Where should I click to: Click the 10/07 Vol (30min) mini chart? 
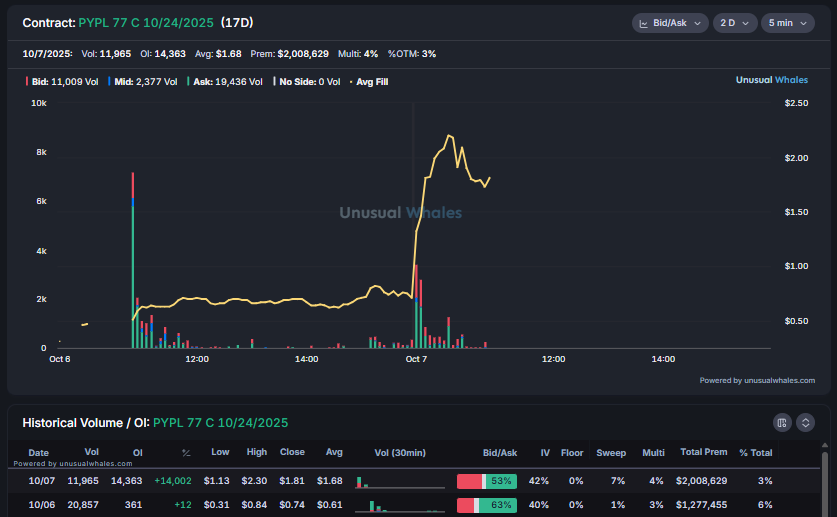point(400,481)
